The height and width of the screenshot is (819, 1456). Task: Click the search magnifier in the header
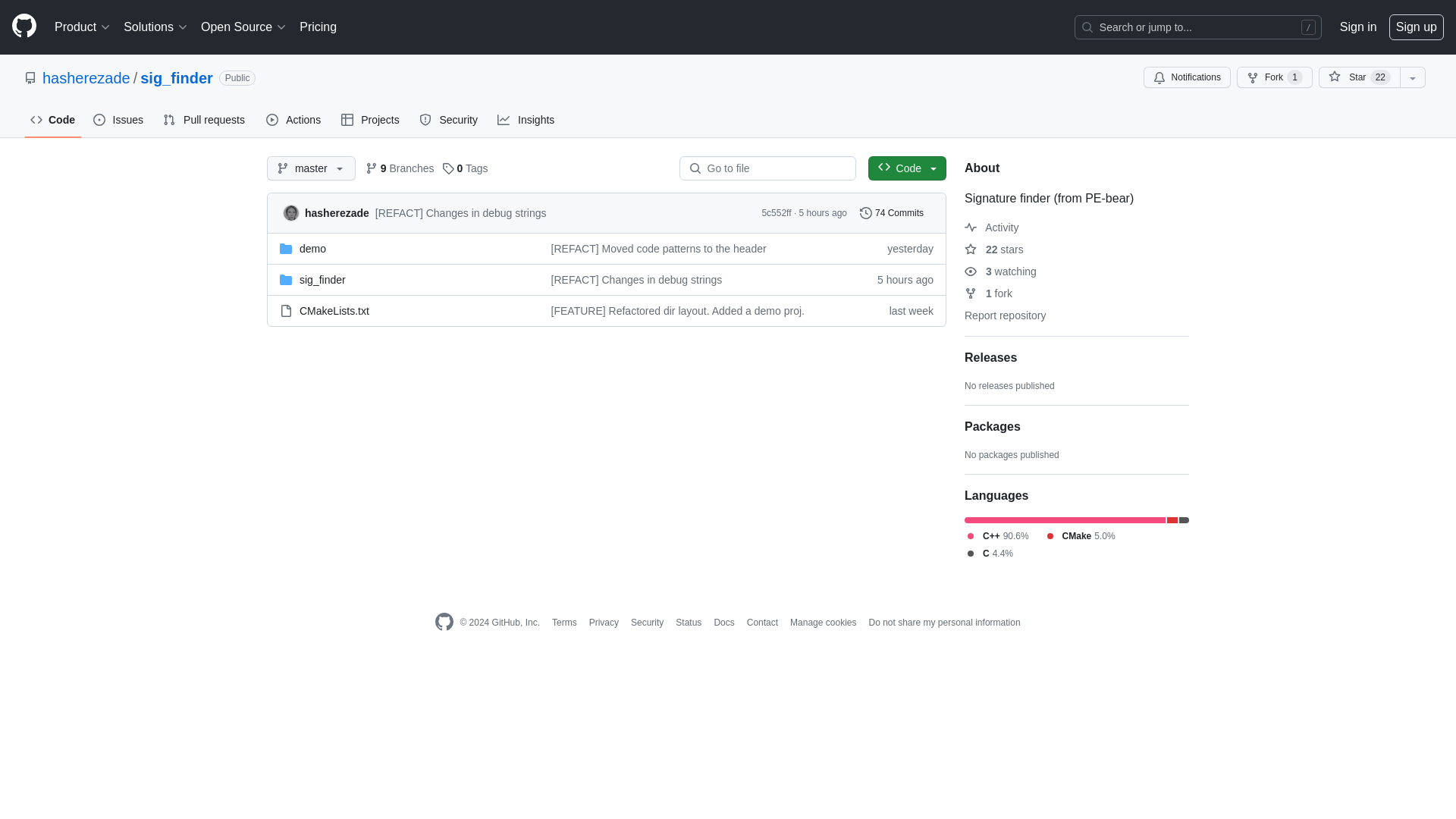click(1087, 27)
